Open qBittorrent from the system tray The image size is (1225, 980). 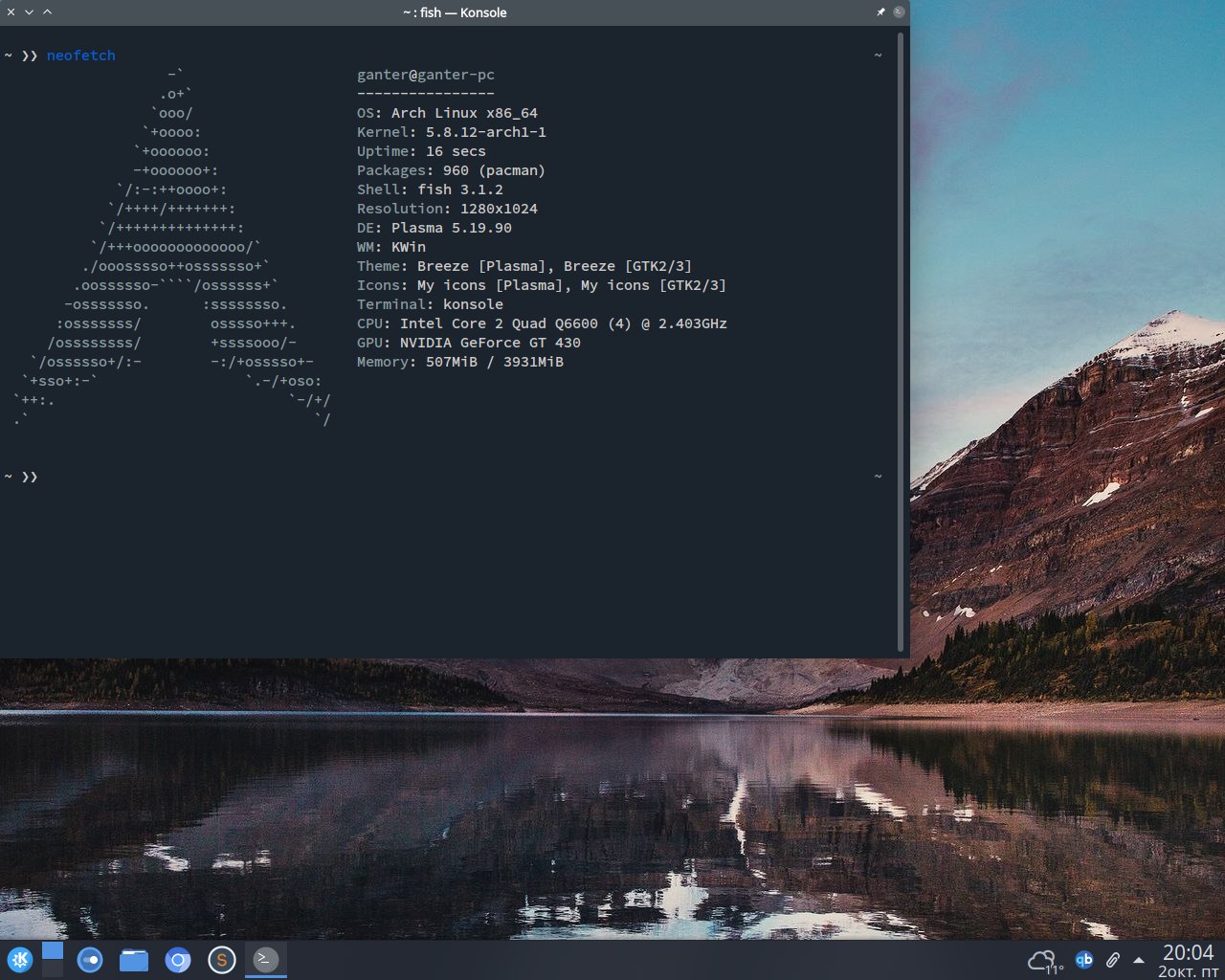[1084, 959]
